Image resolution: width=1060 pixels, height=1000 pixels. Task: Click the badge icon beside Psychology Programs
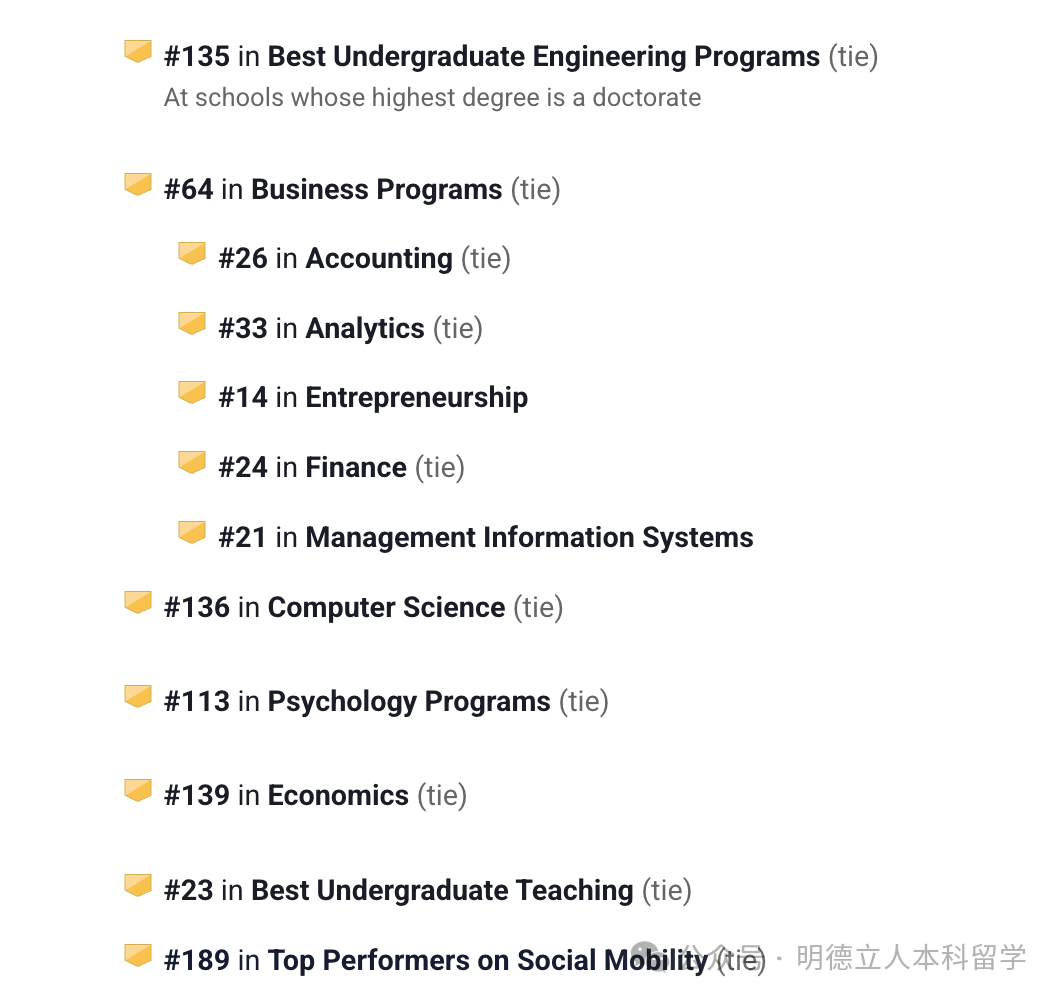click(138, 696)
